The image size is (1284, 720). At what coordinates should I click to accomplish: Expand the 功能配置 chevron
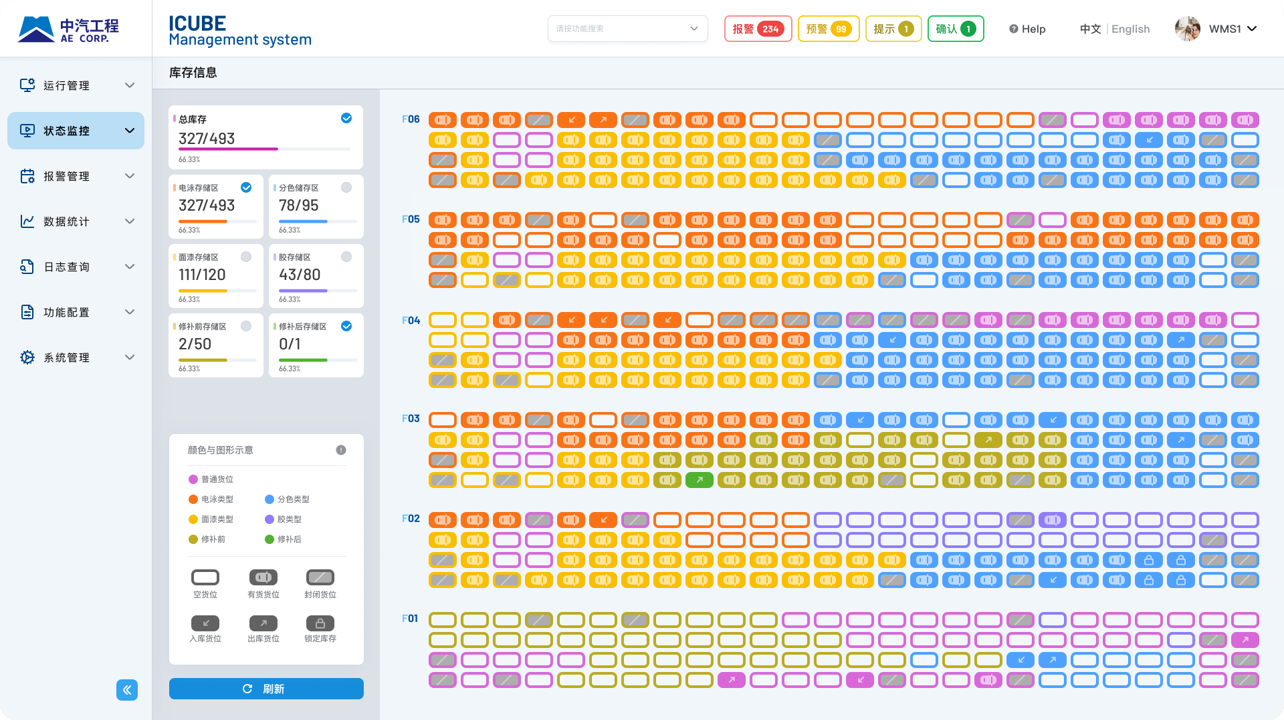coord(129,312)
